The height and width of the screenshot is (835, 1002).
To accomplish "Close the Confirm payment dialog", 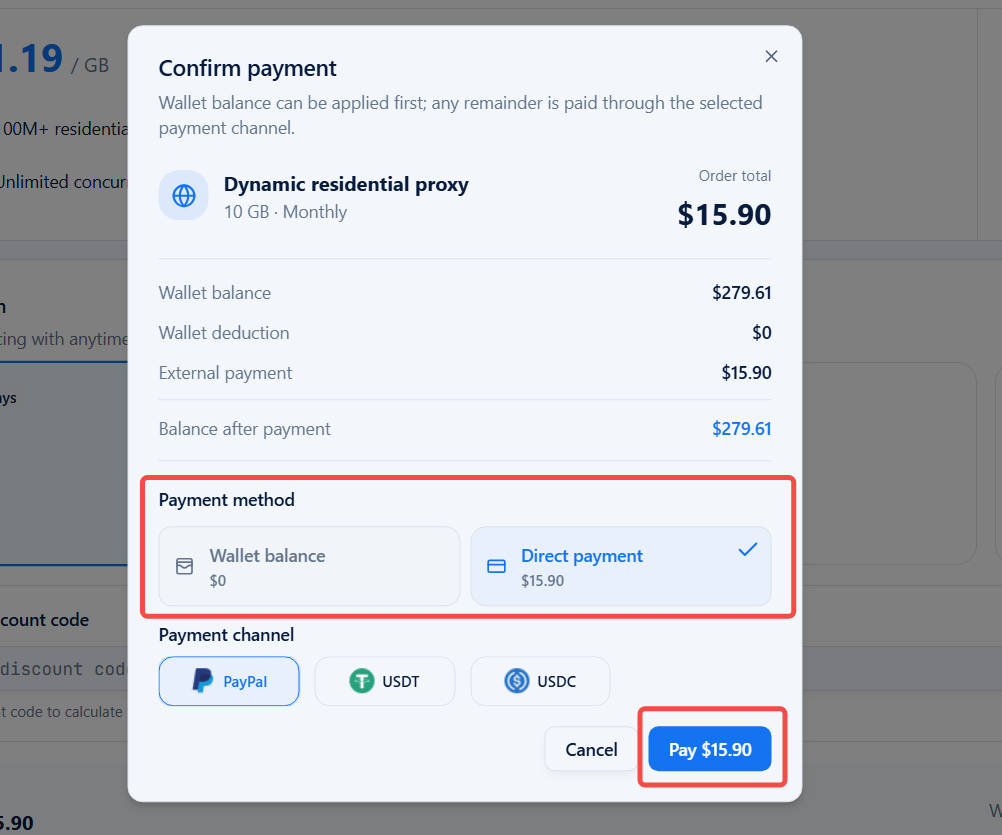I will click(771, 56).
